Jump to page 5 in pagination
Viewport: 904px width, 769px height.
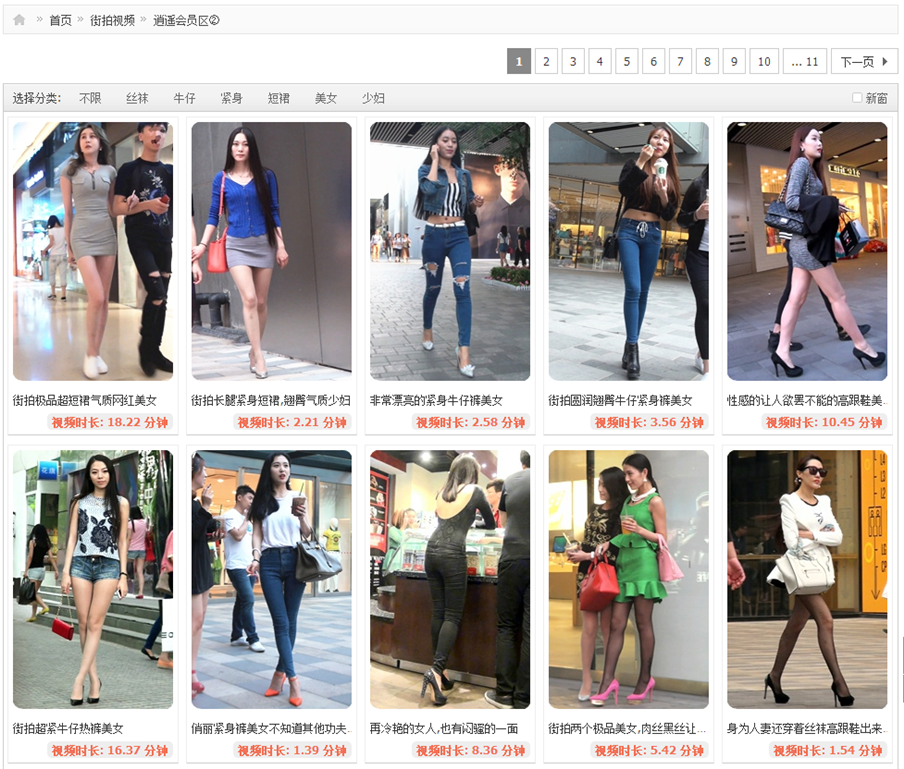pyautogui.click(x=627, y=62)
